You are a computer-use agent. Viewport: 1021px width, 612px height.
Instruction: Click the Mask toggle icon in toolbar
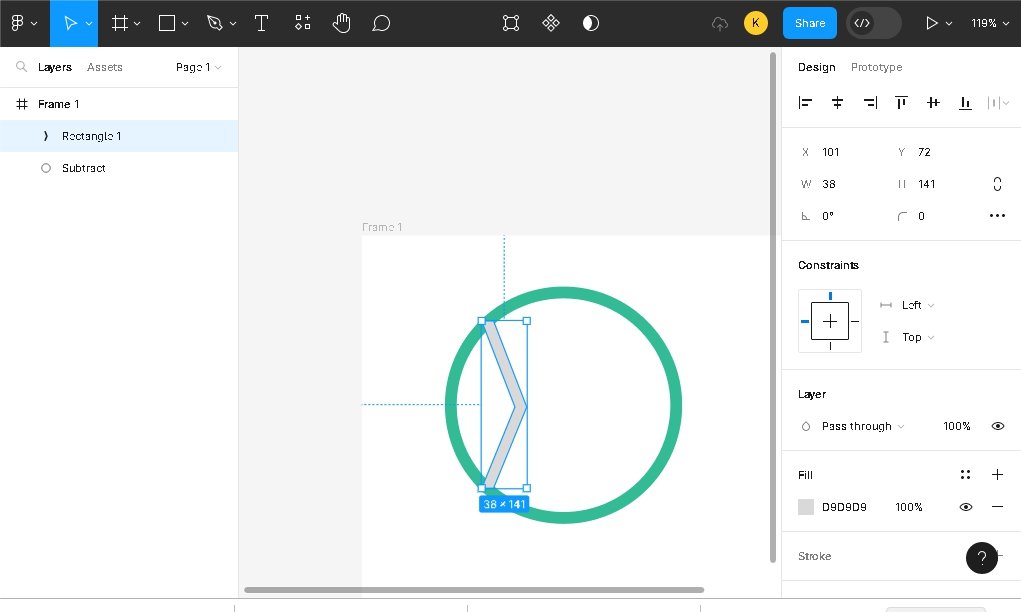591,23
